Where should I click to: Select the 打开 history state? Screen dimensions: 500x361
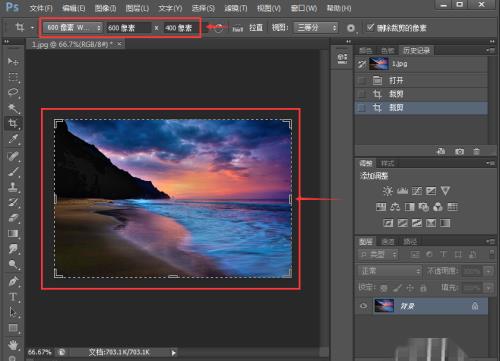point(421,80)
